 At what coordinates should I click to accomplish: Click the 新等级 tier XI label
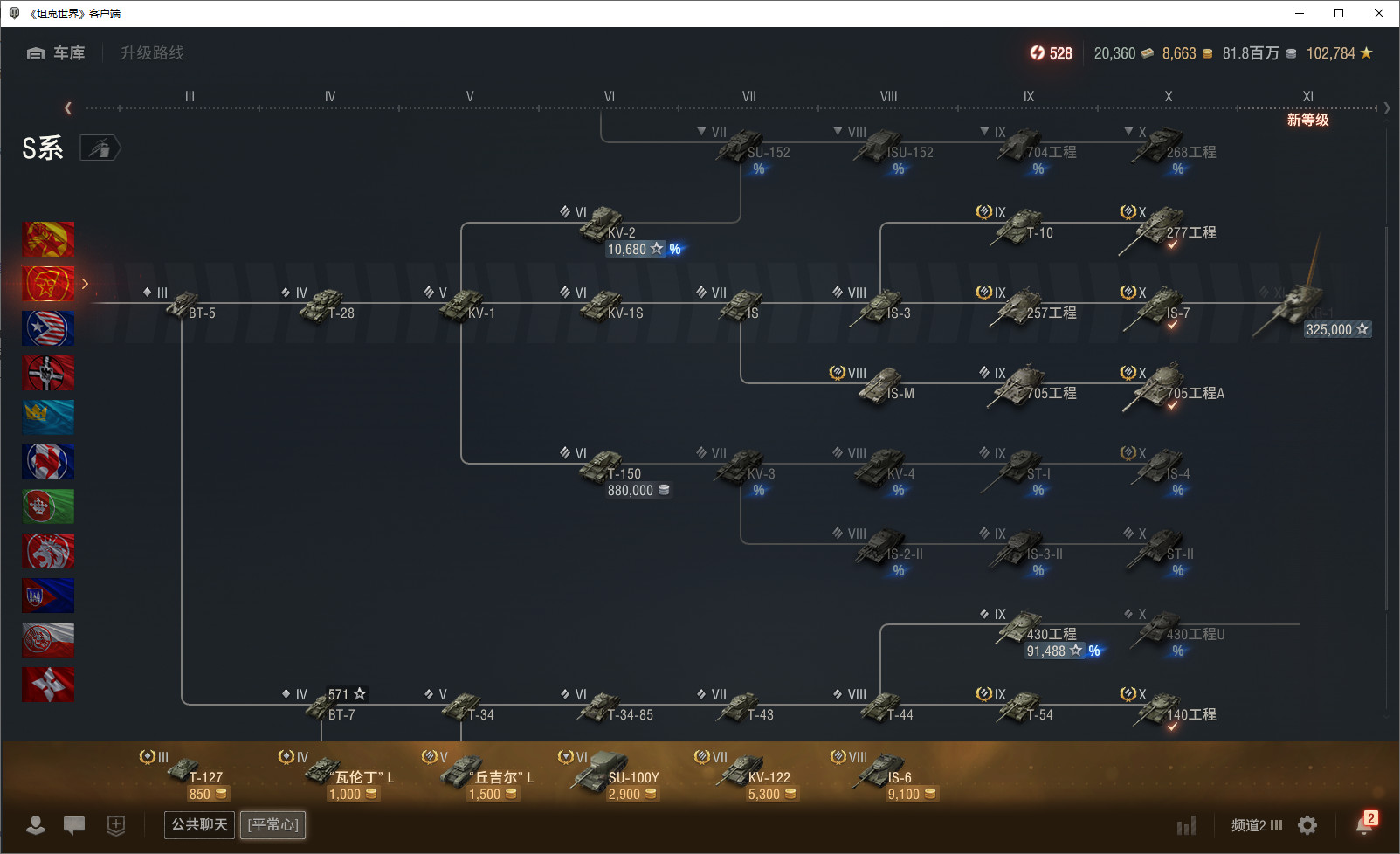pyautogui.click(x=1307, y=120)
